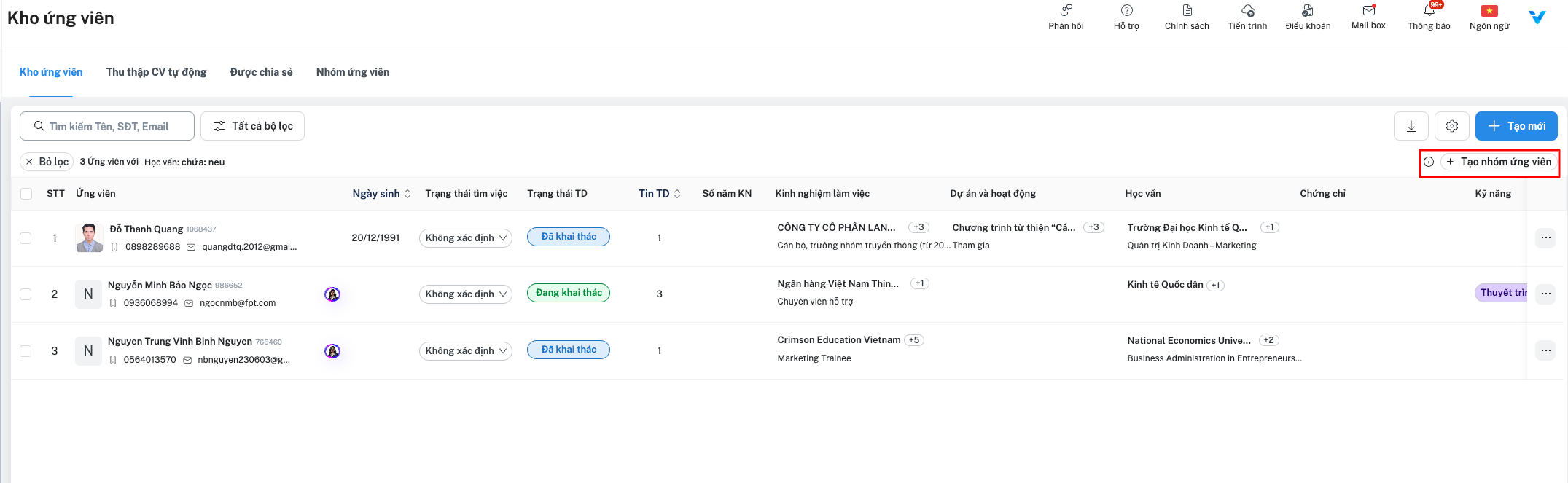1568x483 pixels.
Task: Open Không xác định dropdown in row 2
Action: point(465,294)
